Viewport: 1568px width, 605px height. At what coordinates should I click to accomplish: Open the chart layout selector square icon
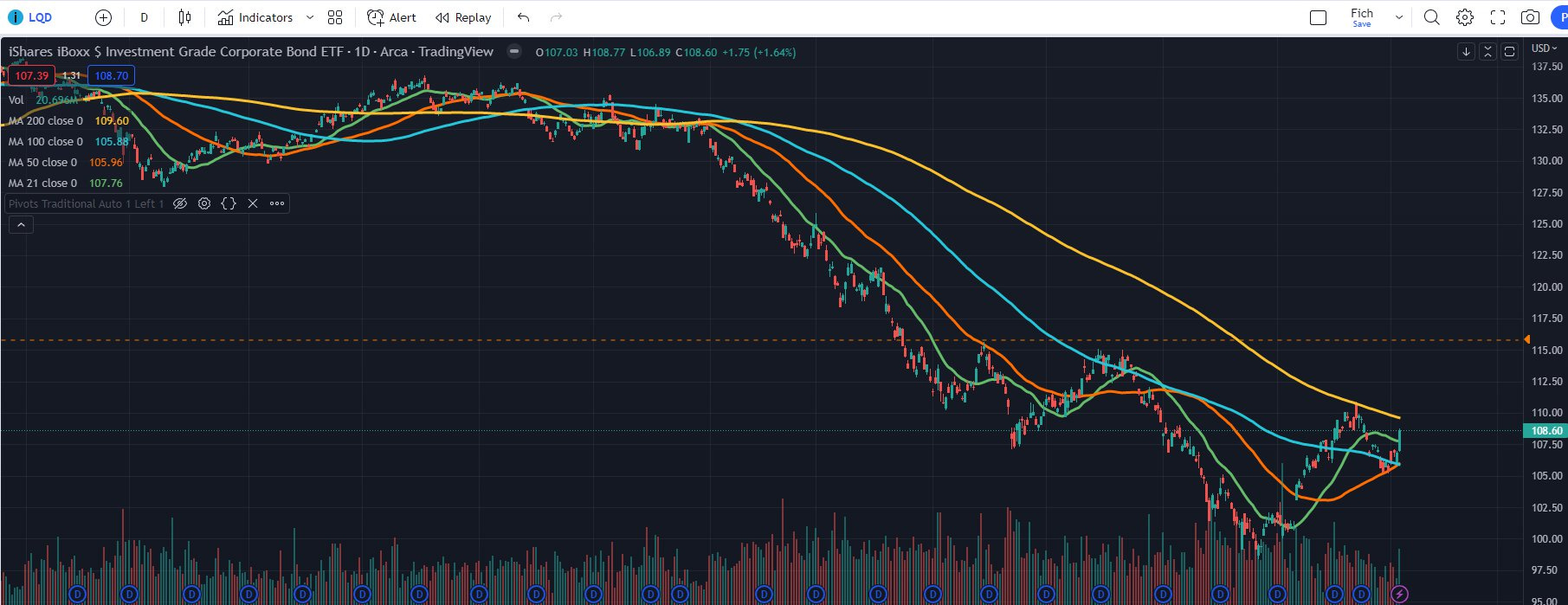(x=1319, y=17)
